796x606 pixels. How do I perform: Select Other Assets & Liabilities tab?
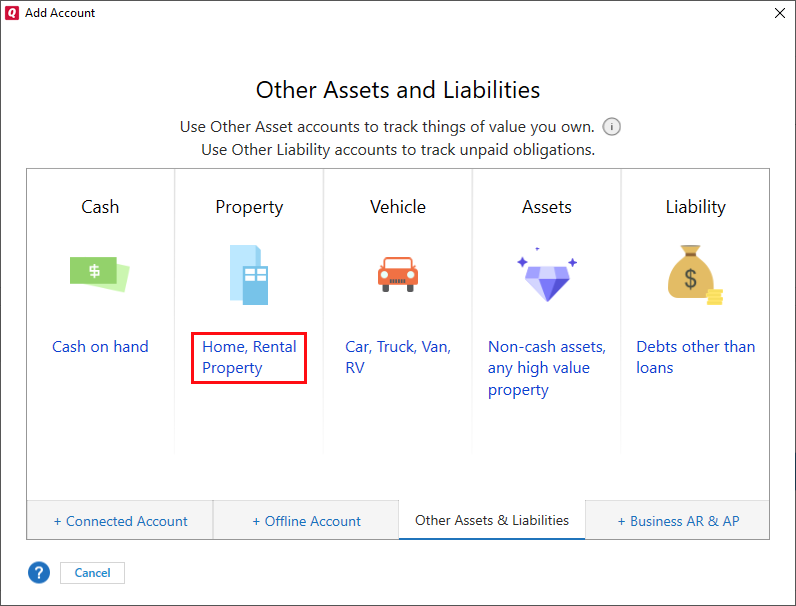coord(492,520)
